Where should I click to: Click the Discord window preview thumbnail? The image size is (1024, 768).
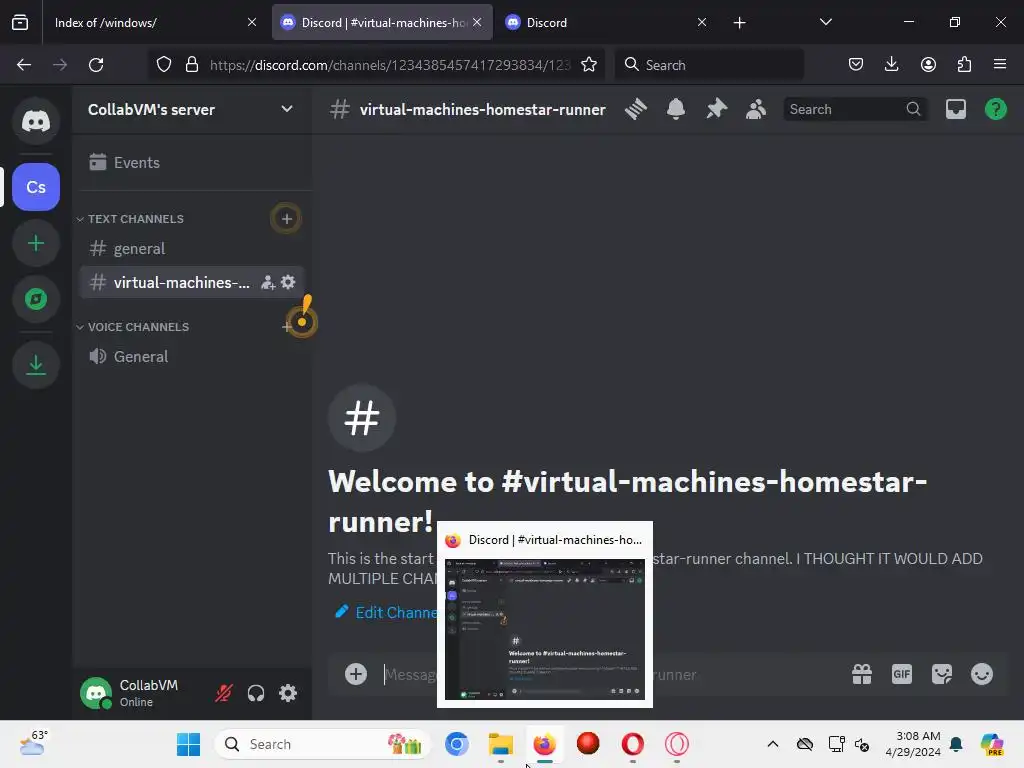pos(545,629)
